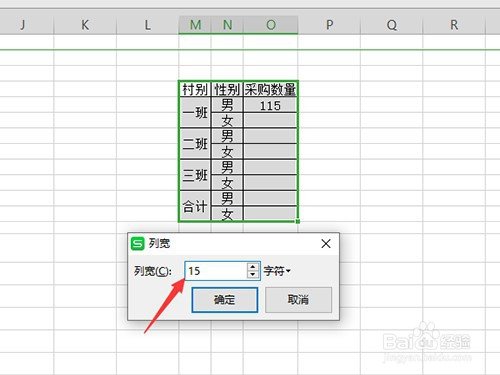500x375 pixels.
Task: Click the 列宽 input field showing 15
Action: pyautogui.click(x=216, y=271)
